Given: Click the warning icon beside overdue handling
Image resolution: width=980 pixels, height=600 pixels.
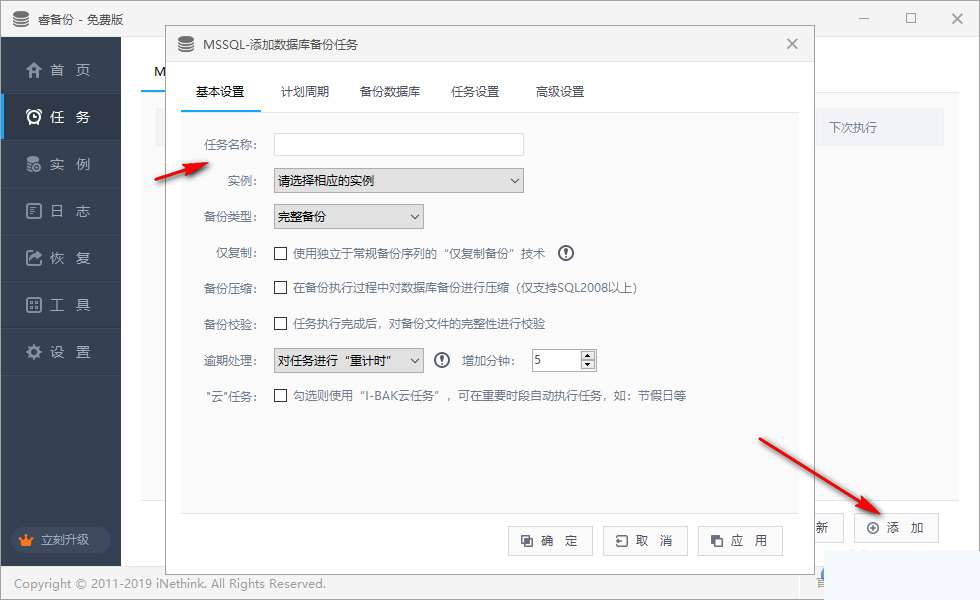Looking at the screenshot, I should 442,360.
